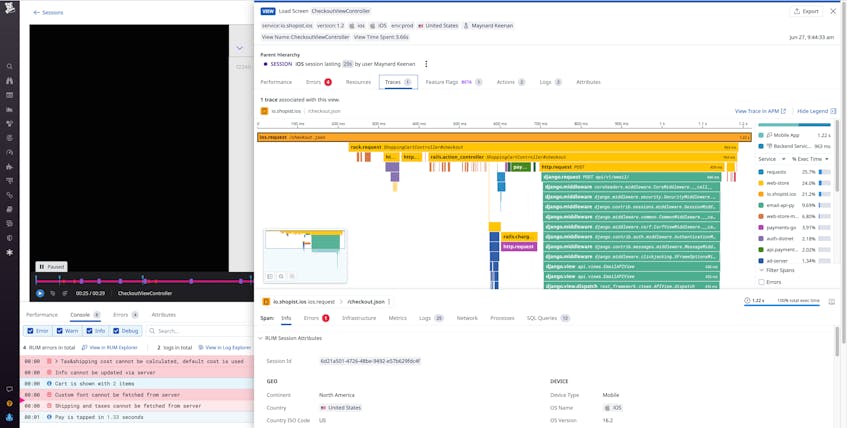
Task: Click into the console Search field
Action: point(198,331)
